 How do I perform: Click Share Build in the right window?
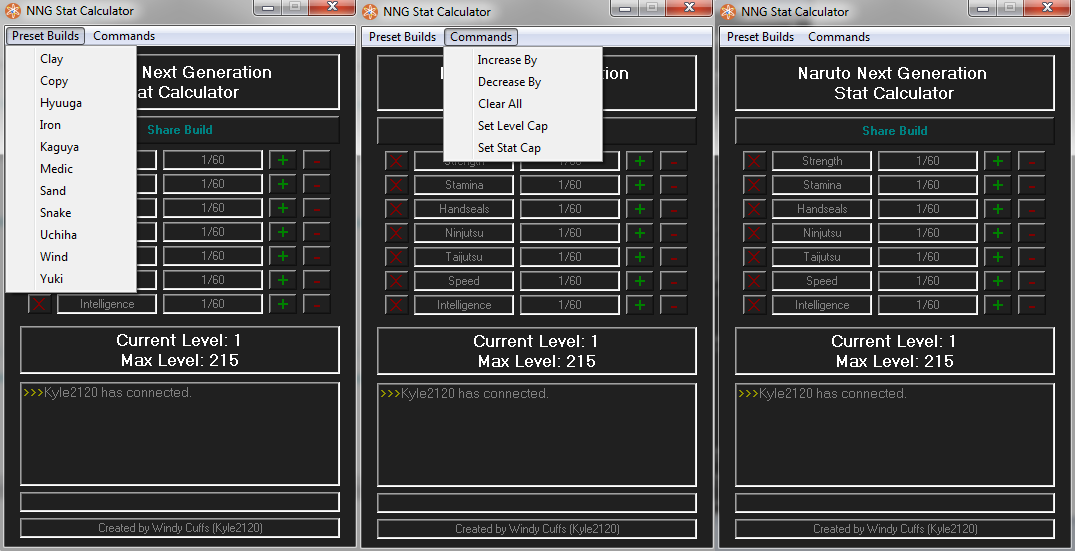click(x=895, y=131)
